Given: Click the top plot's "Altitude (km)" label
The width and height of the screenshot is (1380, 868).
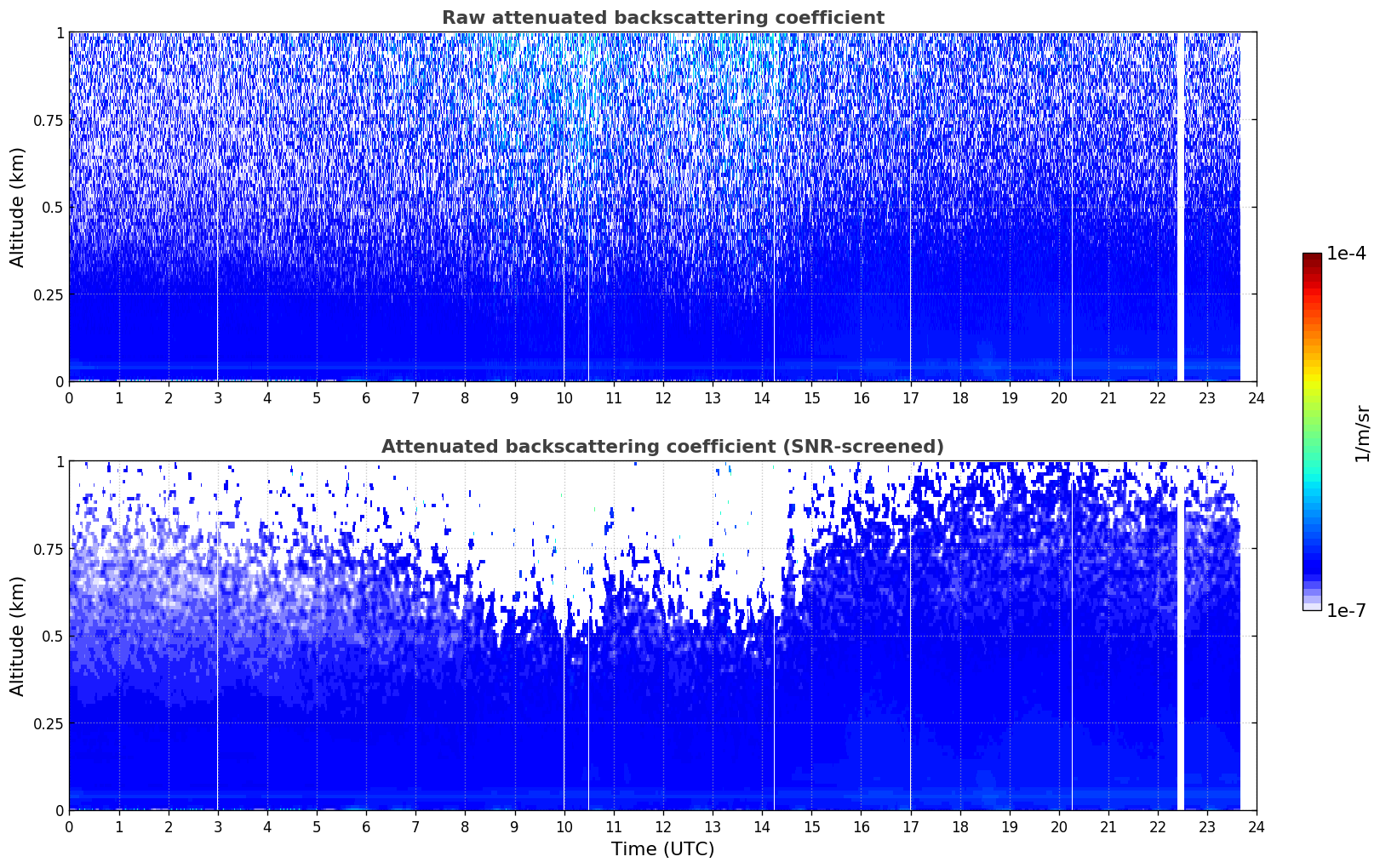Looking at the screenshot, I should [x=18, y=207].
